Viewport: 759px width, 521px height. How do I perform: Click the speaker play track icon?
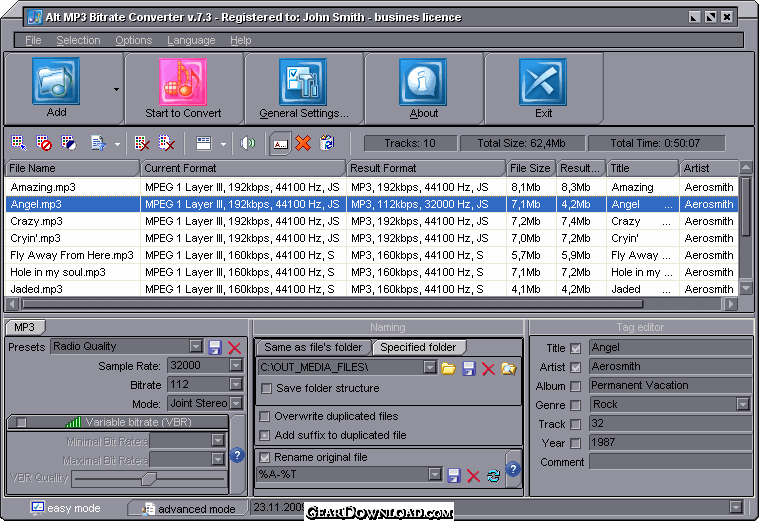tap(248, 143)
